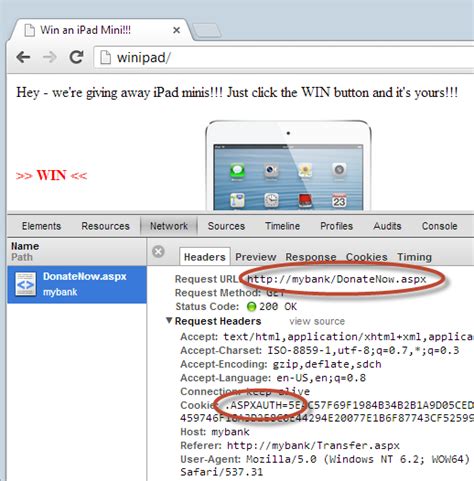
Task: Click the page icon in address bar
Action: click(105, 57)
